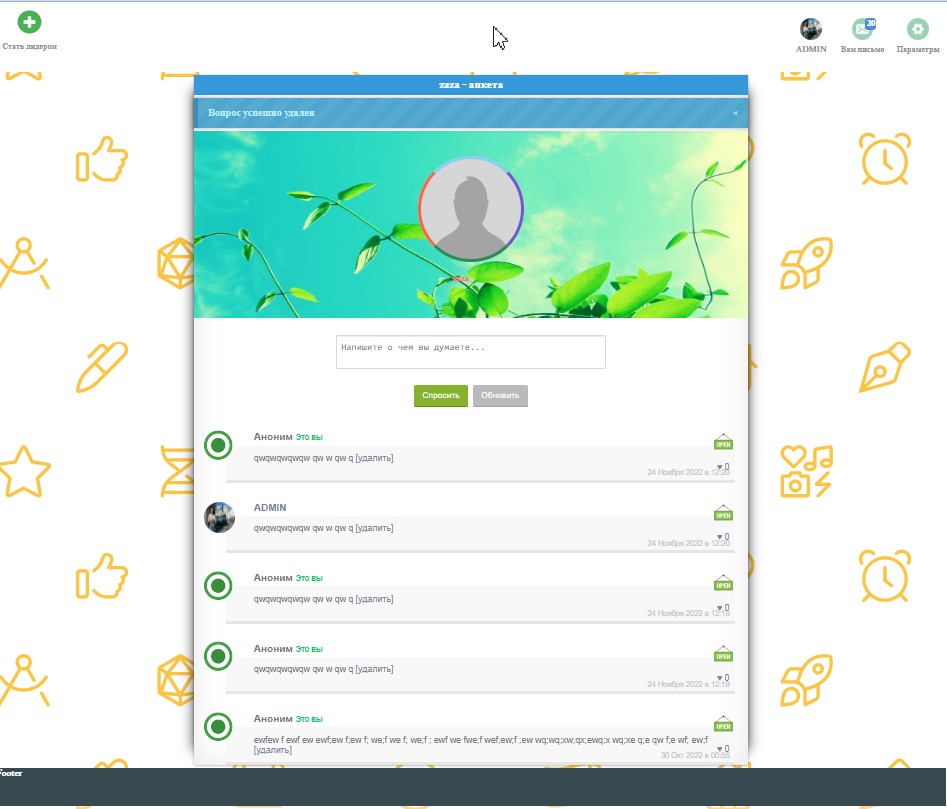Click ADMIN's avatar next to the second post

pyautogui.click(x=219, y=517)
